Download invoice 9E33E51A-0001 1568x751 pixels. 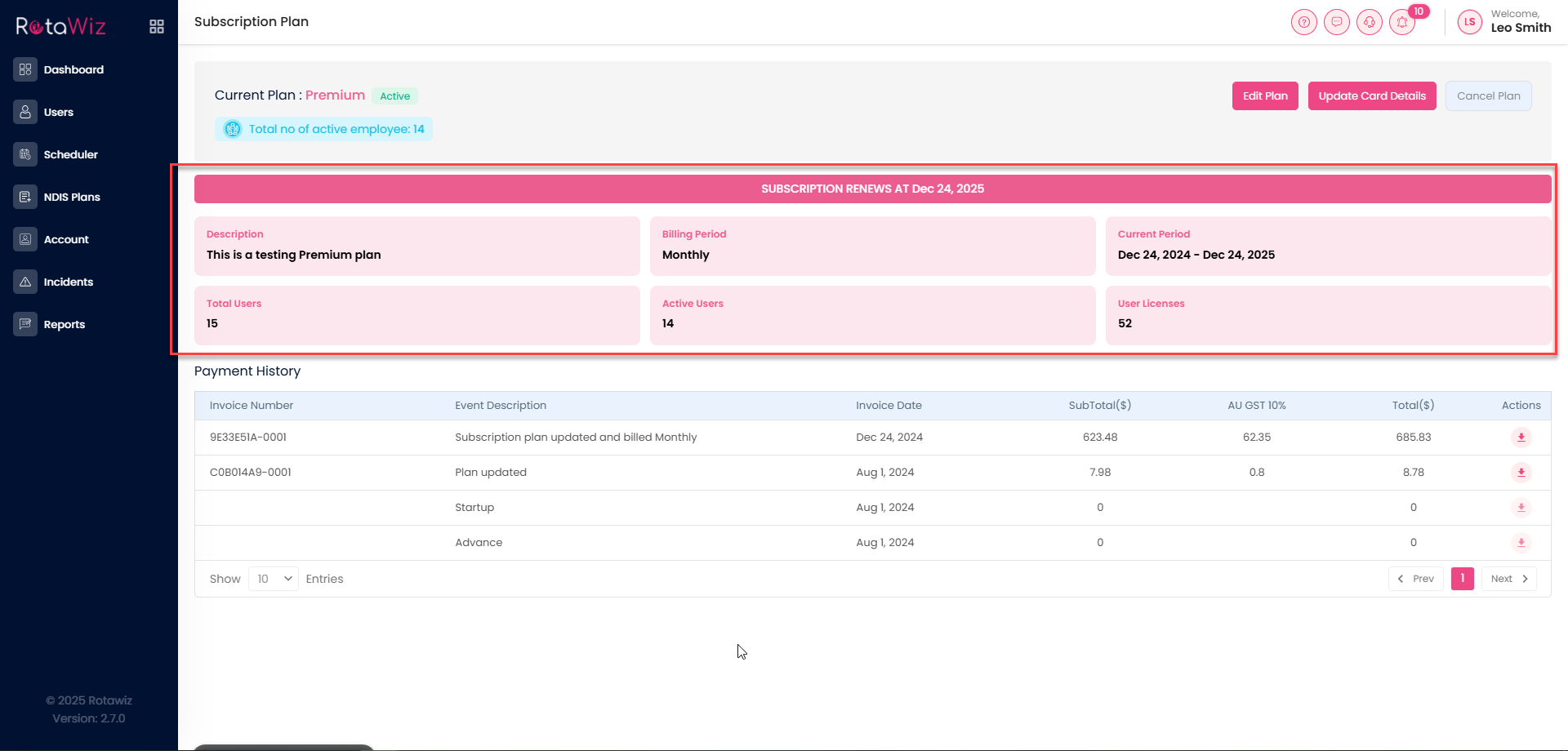coord(1521,438)
